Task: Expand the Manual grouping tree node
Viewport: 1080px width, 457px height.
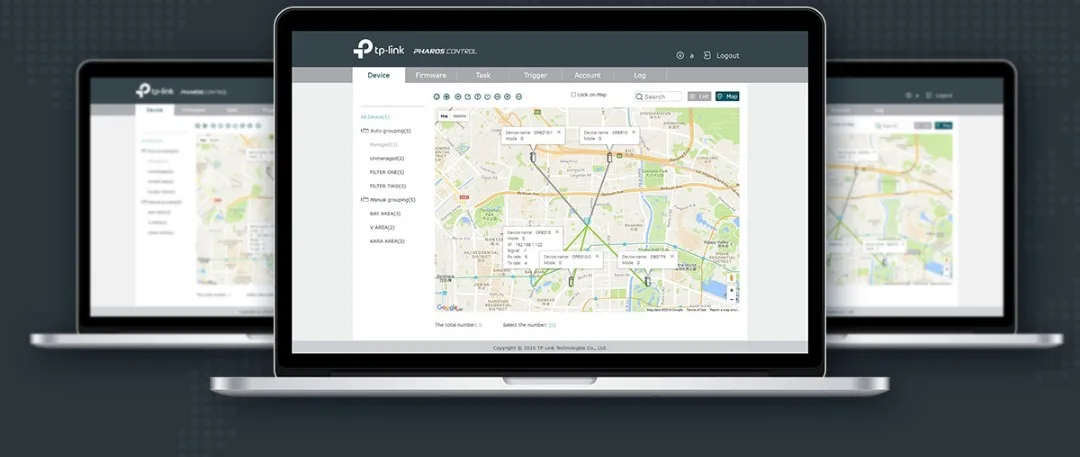Action: click(x=364, y=200)
